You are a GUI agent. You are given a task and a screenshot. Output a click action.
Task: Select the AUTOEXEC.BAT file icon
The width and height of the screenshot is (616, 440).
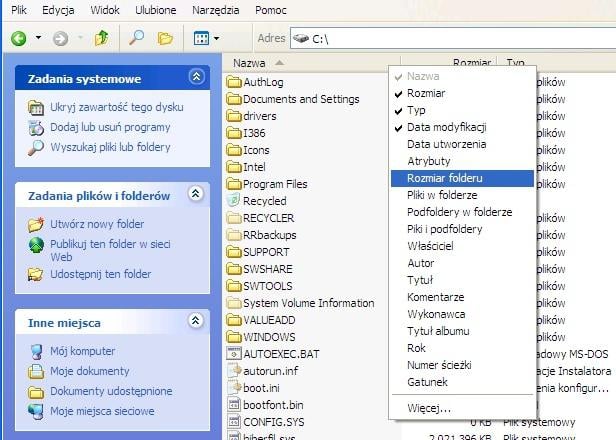point(234,353)
